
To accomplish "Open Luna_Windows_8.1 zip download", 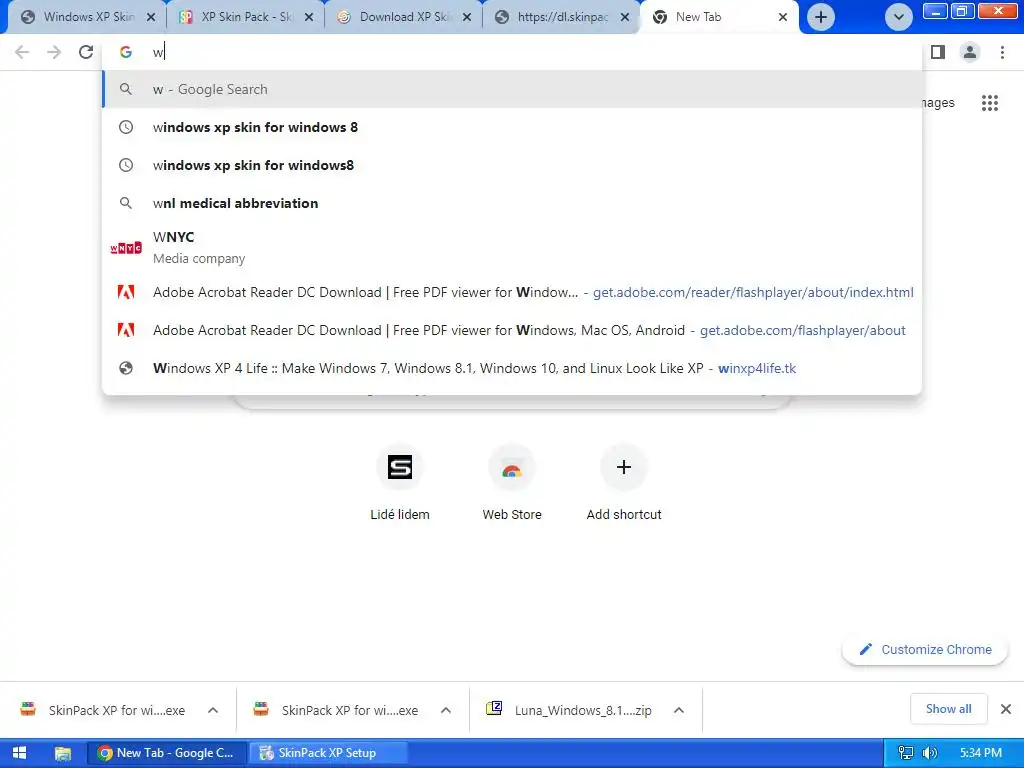I will [571, 710].
